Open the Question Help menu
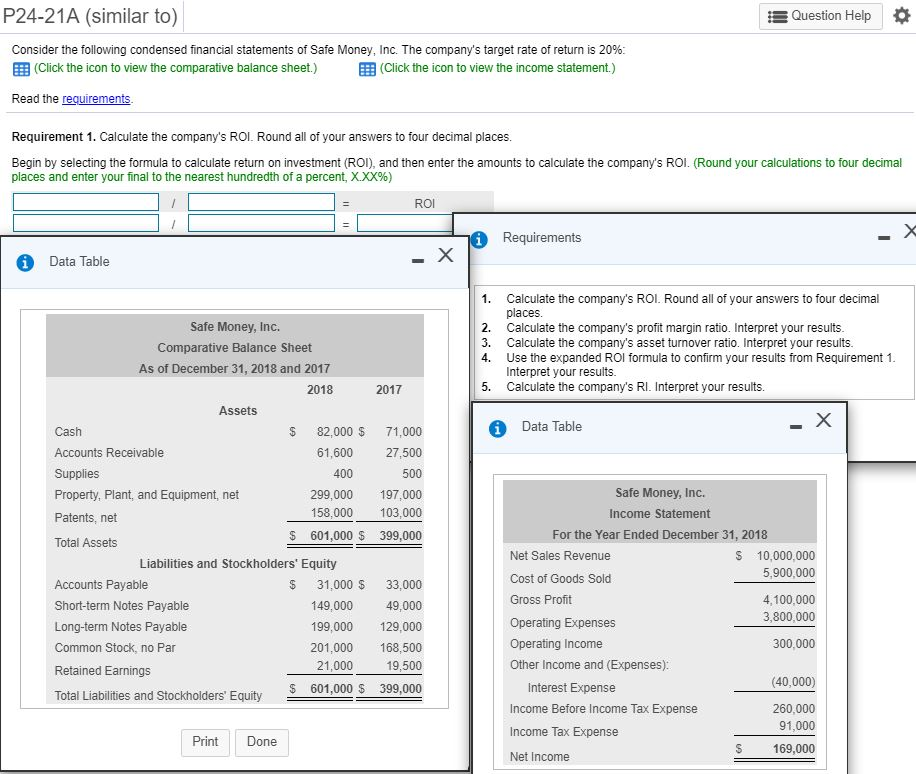The height and width of the screenshot is (774, 916). coord(820,16)
